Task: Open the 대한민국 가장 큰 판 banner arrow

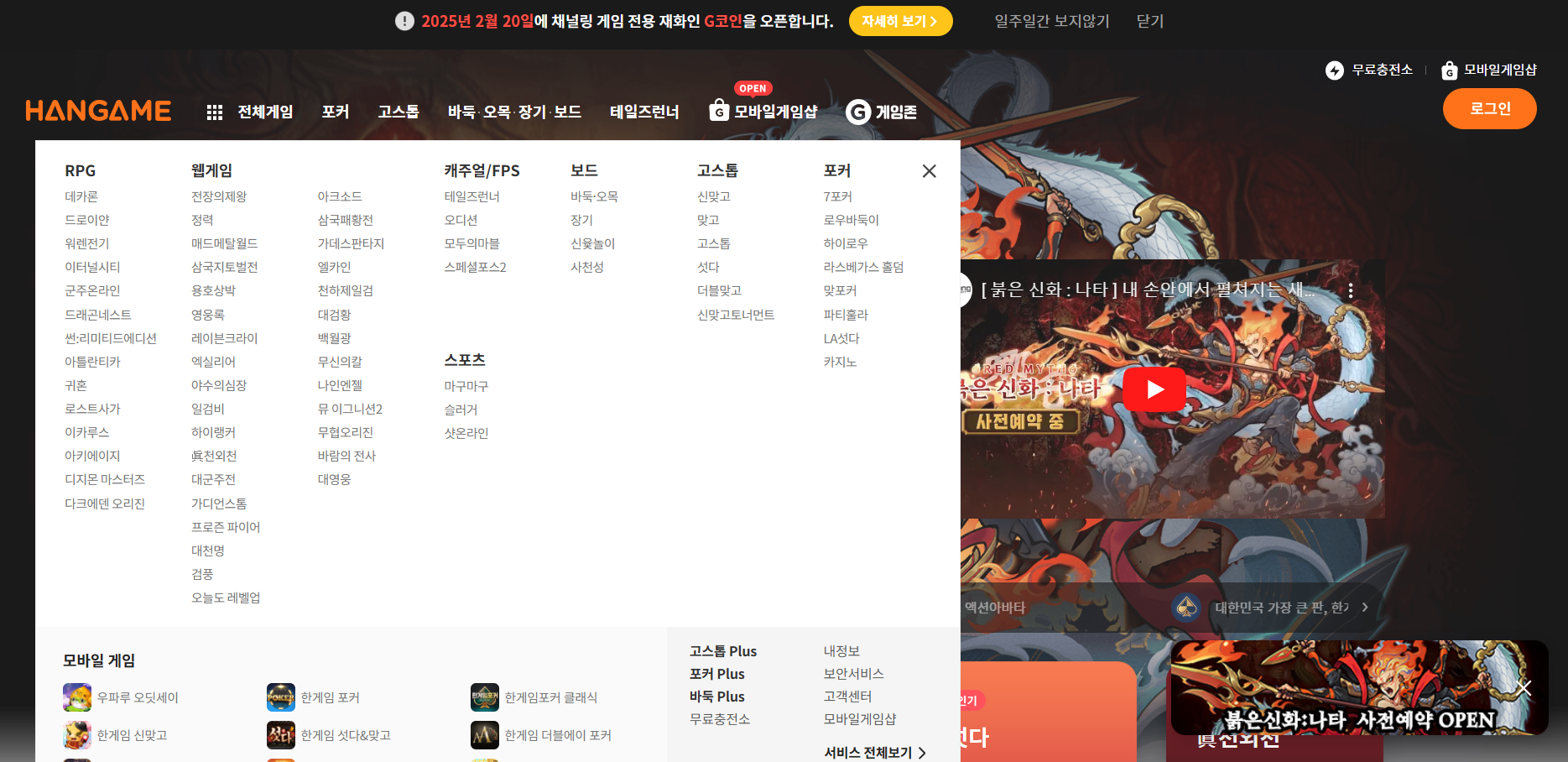Action: (1365, 607)
